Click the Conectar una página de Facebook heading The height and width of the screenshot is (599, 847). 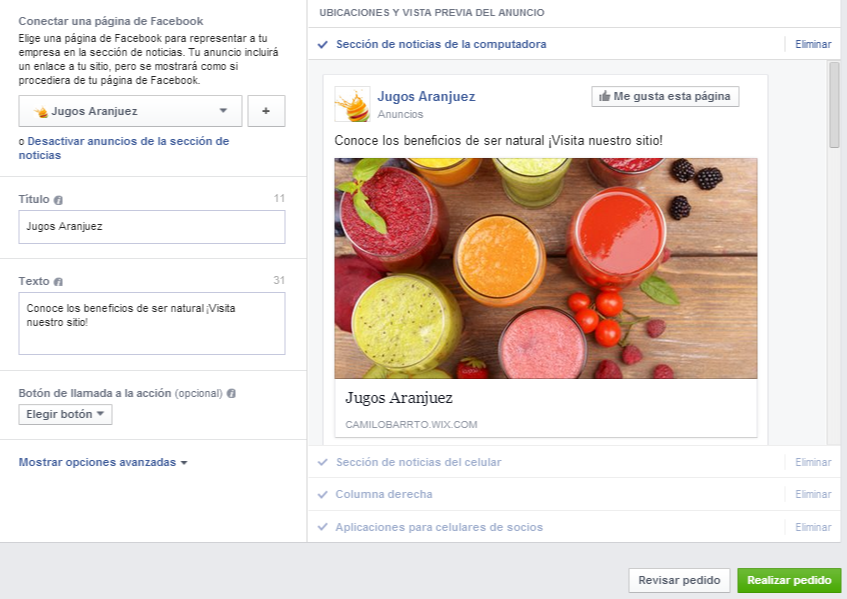coord(111,21)
